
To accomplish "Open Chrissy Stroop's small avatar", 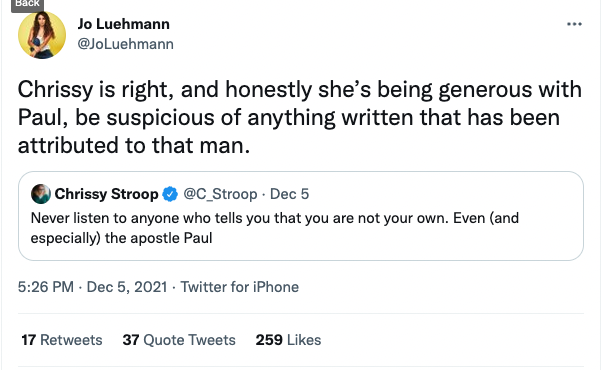I will pos(41,194).
